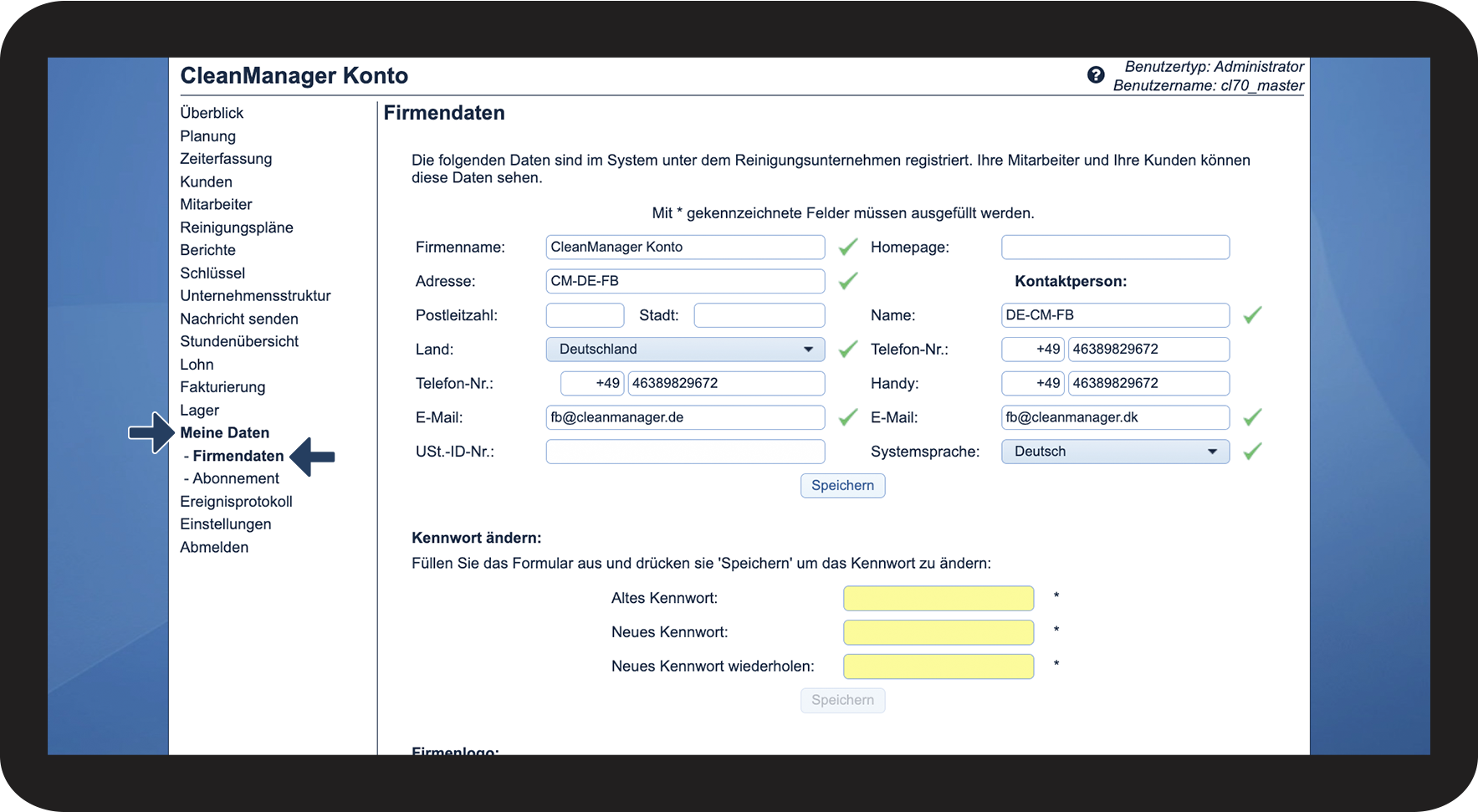Click the arrow pointing at Firmendaten
Viewport: 1478px width, 812px height.
click(x=312, y=457)
